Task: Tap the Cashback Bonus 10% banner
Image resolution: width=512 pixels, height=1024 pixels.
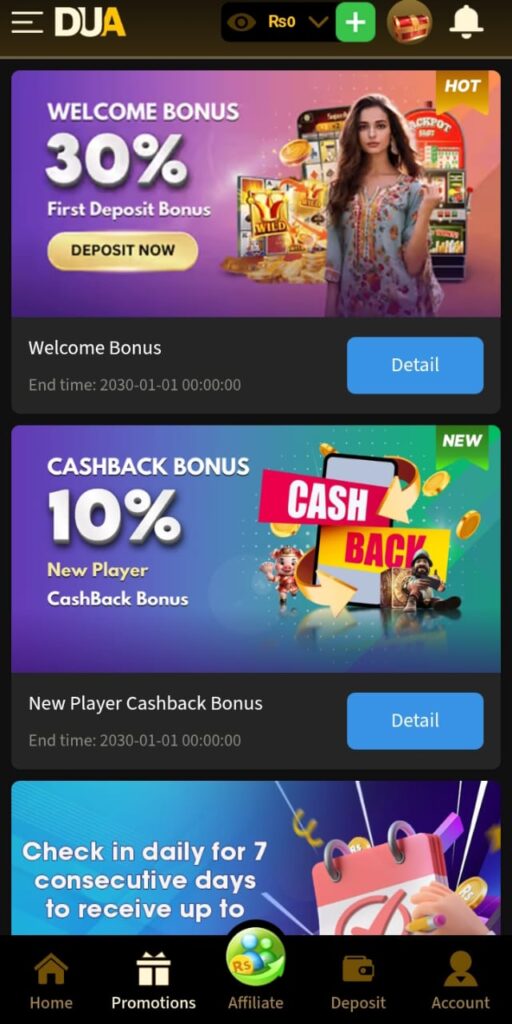Action: (256, 549)
